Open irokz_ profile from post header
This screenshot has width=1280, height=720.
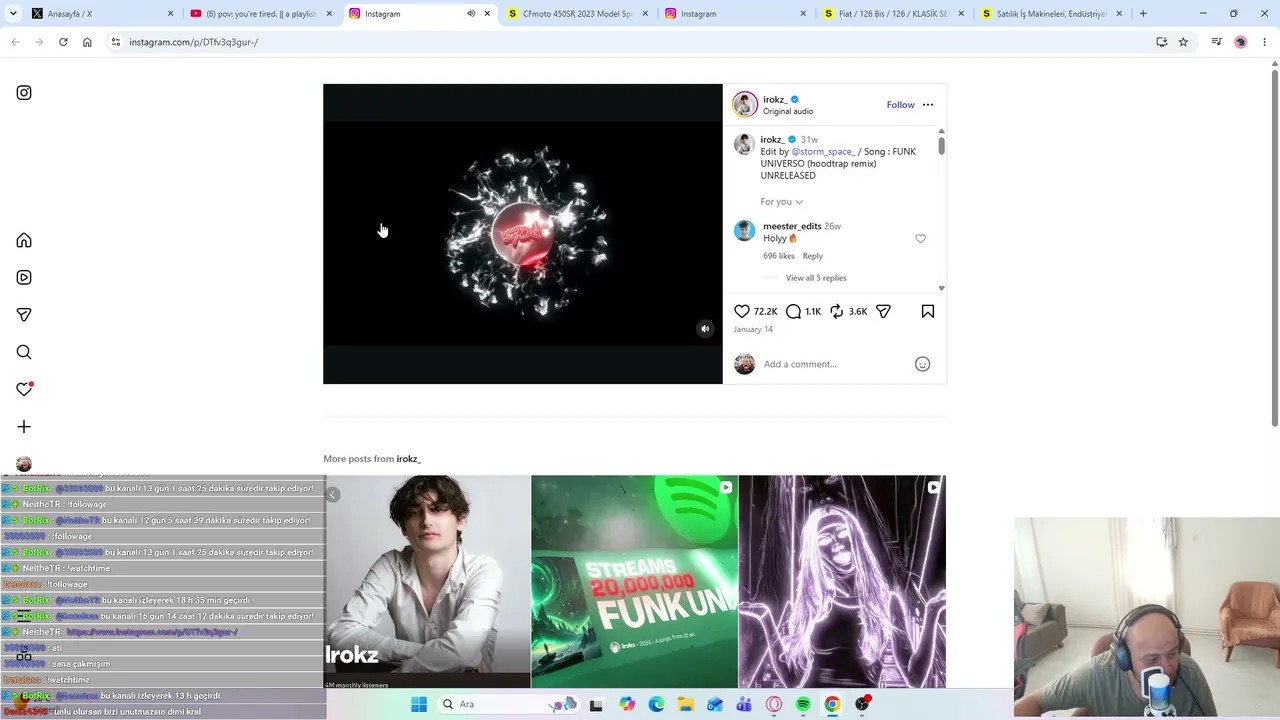point(774,100)
